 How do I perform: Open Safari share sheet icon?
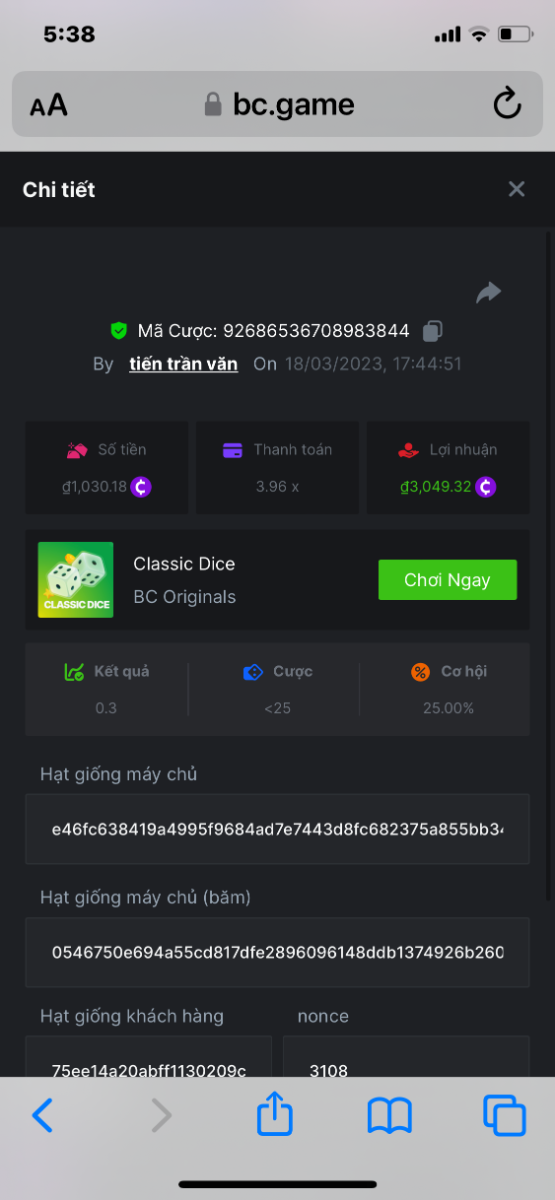(x=275, y=1113)
